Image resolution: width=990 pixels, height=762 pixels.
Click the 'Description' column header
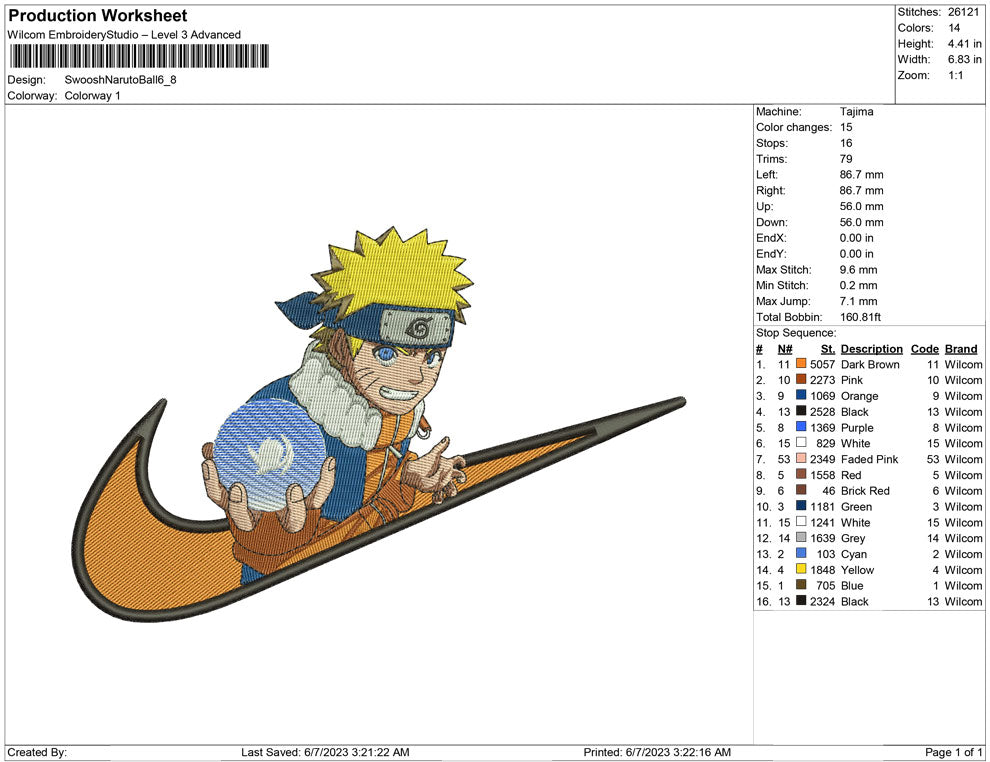872,349
